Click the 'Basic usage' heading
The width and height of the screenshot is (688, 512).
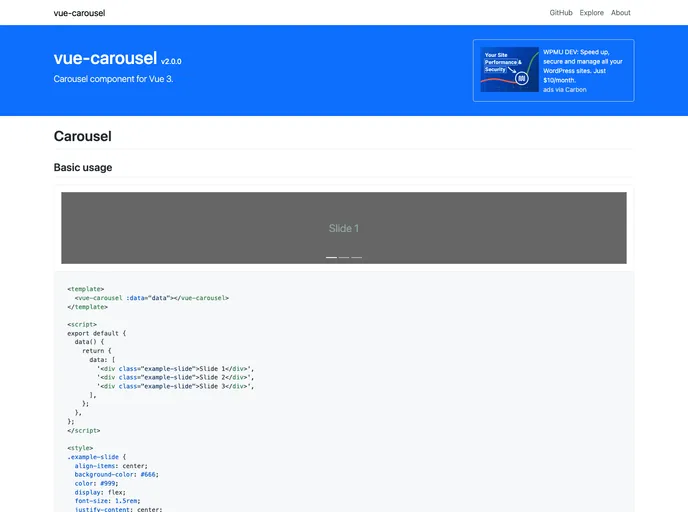point(83,167)
